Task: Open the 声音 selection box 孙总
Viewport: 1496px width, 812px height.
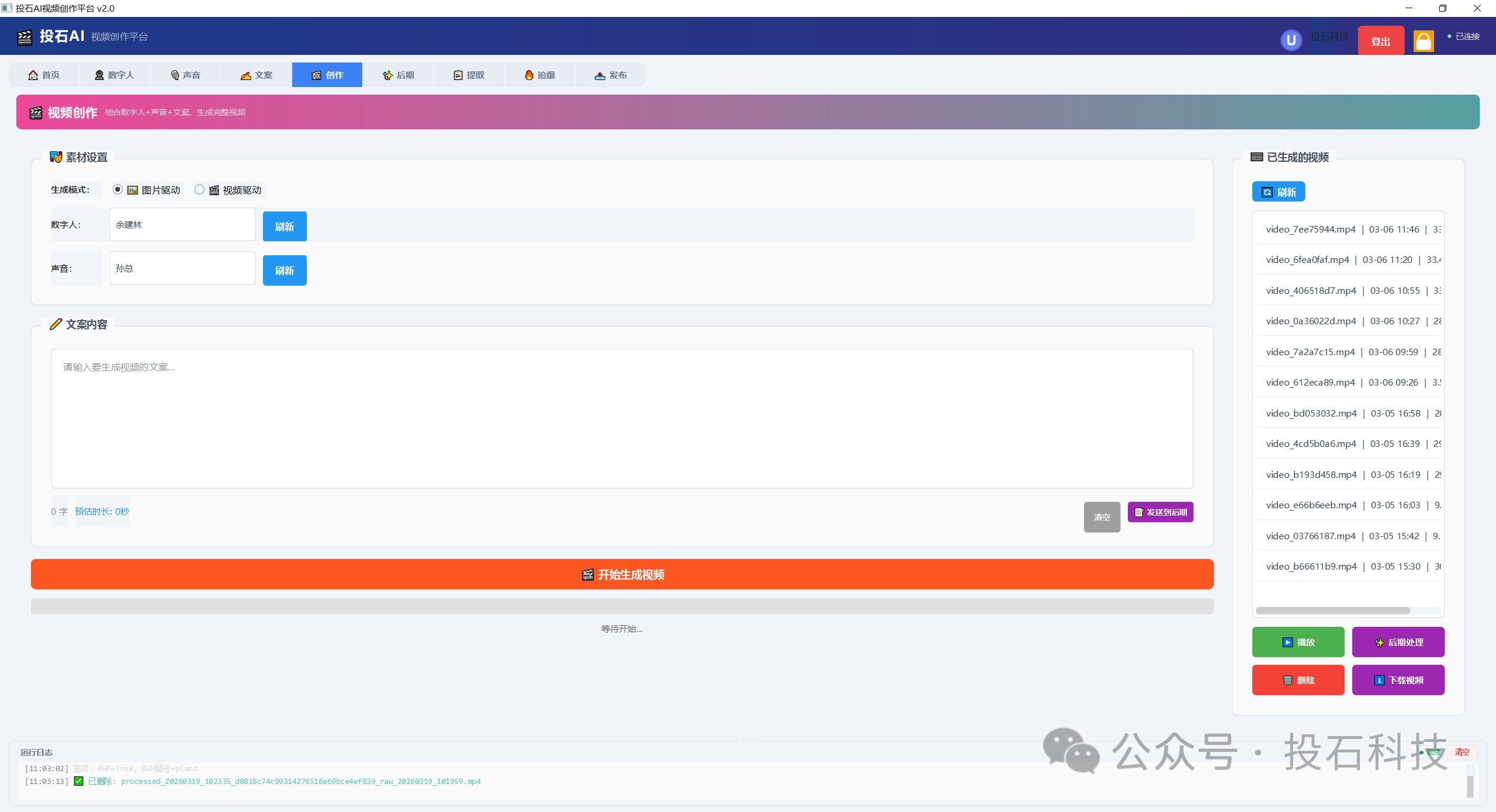Action: tap(182, 269)
